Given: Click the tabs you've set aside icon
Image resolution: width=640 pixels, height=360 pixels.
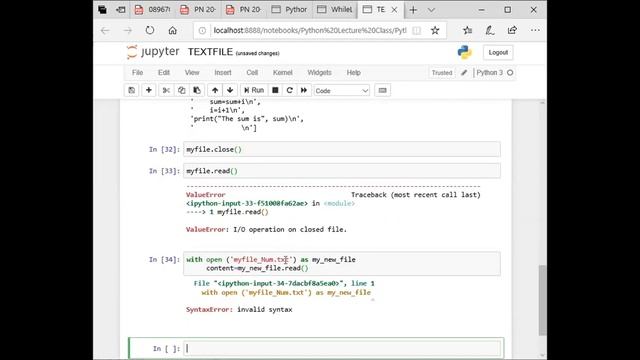Looking at the screenshot, I should [102, 10].
